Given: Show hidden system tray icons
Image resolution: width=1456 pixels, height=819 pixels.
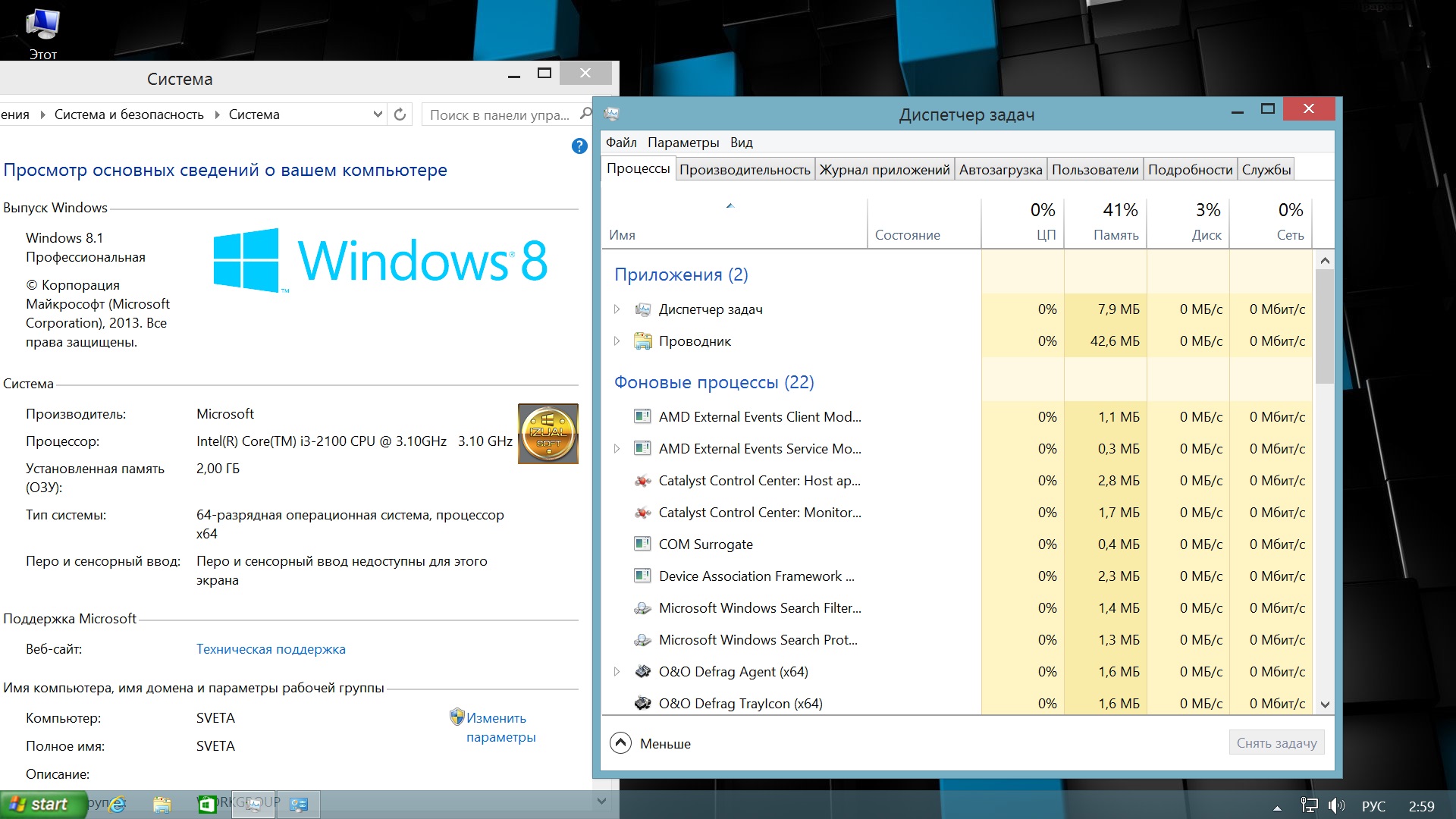Looking at the screenshot, I should tap(1277, 808).
